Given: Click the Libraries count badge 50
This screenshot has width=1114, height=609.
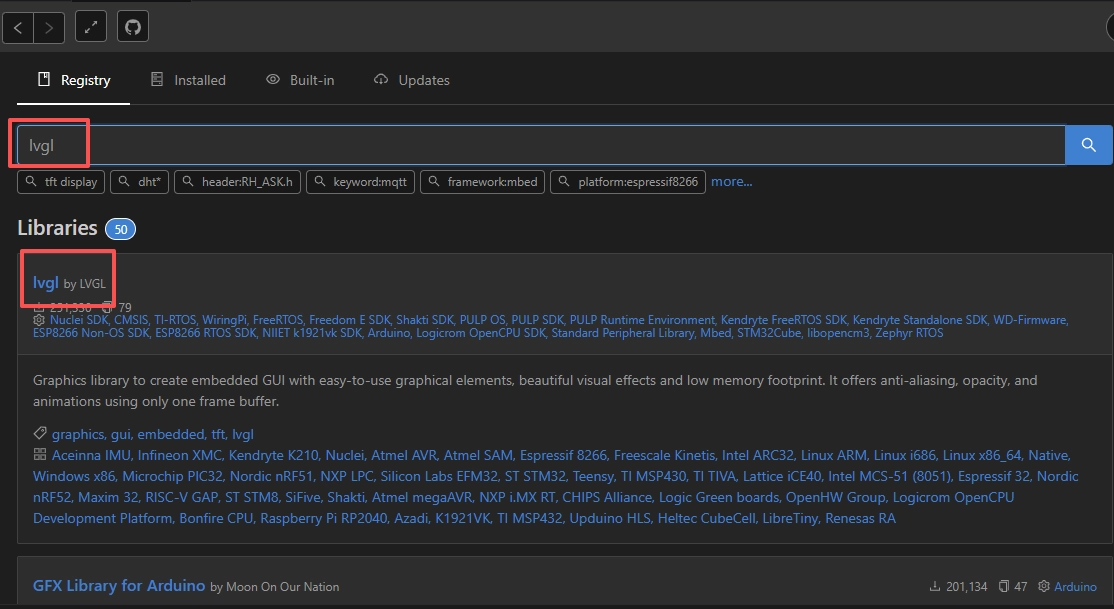Looking at the screenshot, I should coord(121,230).
